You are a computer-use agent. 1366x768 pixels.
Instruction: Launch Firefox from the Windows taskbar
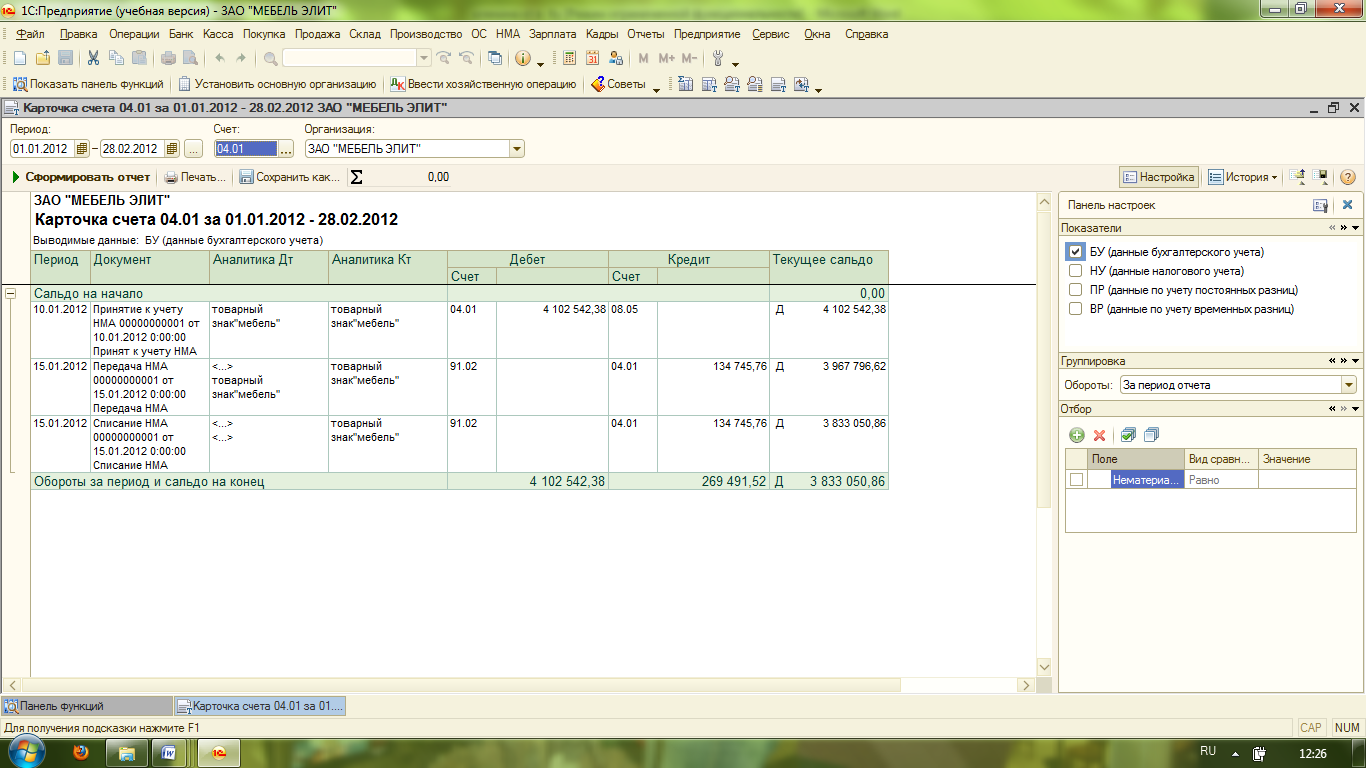(x=81, y=752)
